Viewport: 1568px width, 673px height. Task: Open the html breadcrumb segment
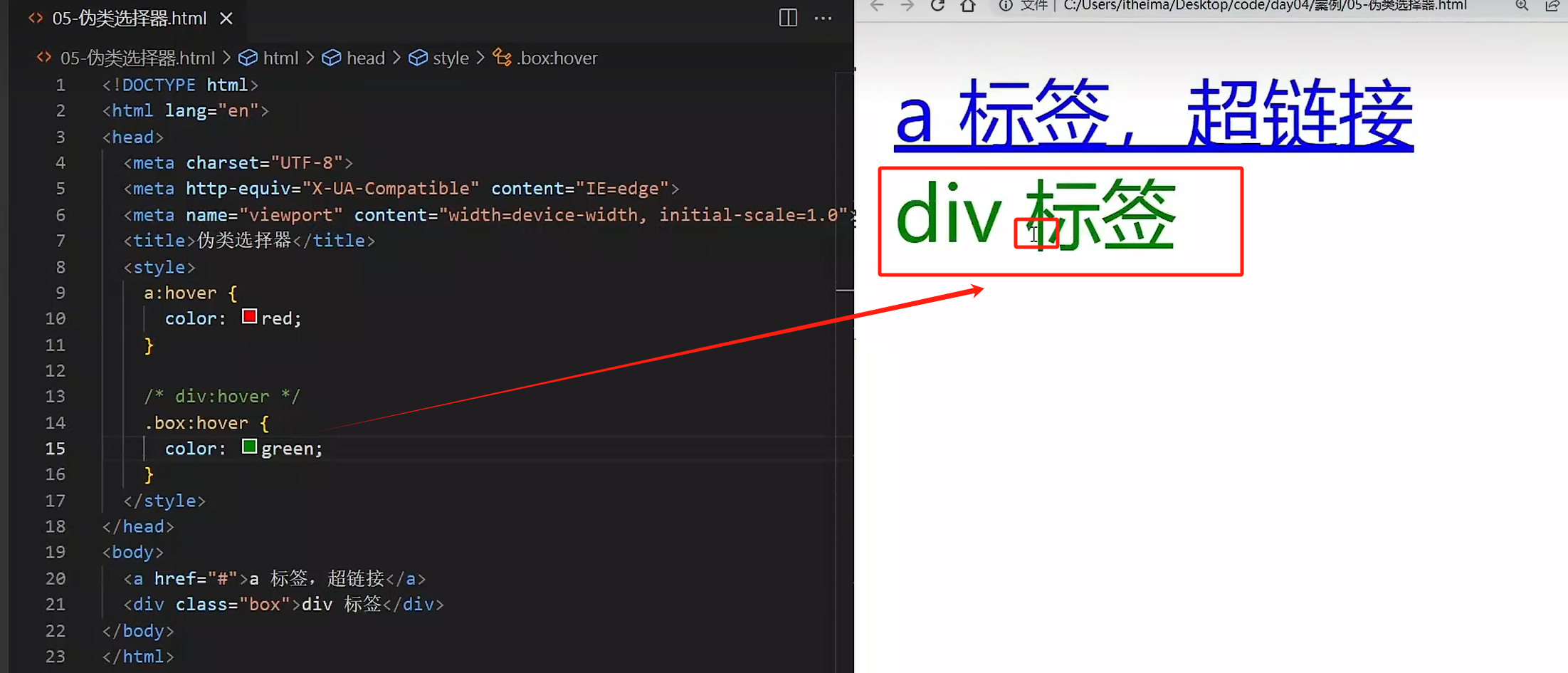point(280,58)
